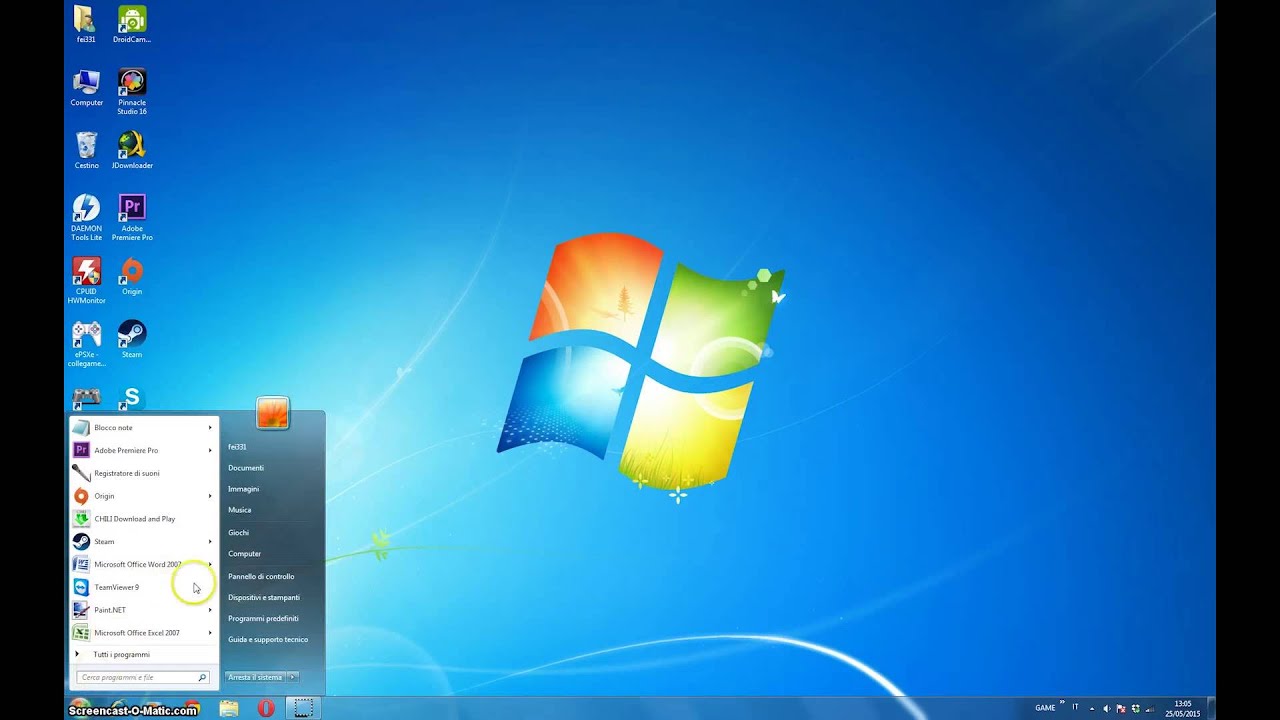
Task: Open Giochi in Start menu
Action: (238, 533)
